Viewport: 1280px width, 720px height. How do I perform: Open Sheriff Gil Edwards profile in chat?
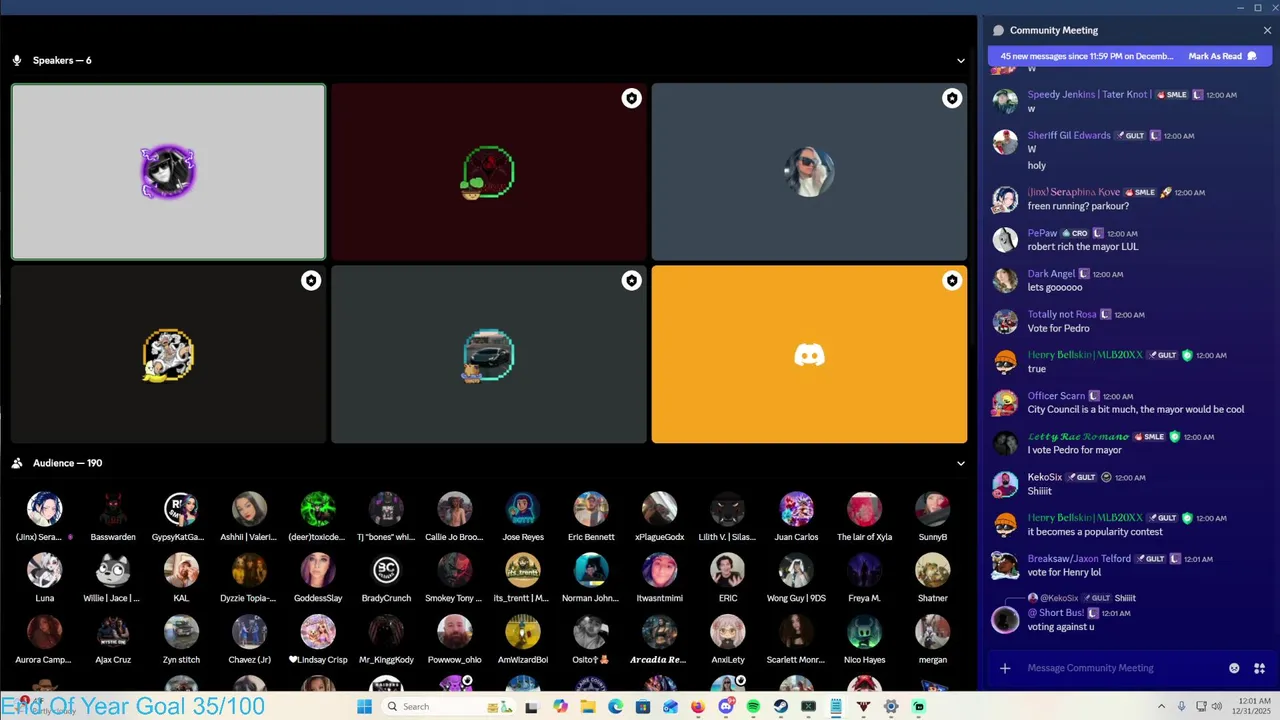1069,135
